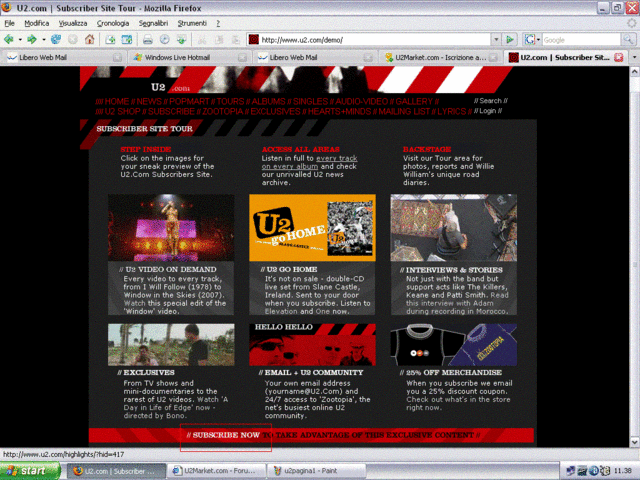This screenshot has width=640, height=480.
Task: Click the page scrollbar down arrow
Action: pos(635,442)
